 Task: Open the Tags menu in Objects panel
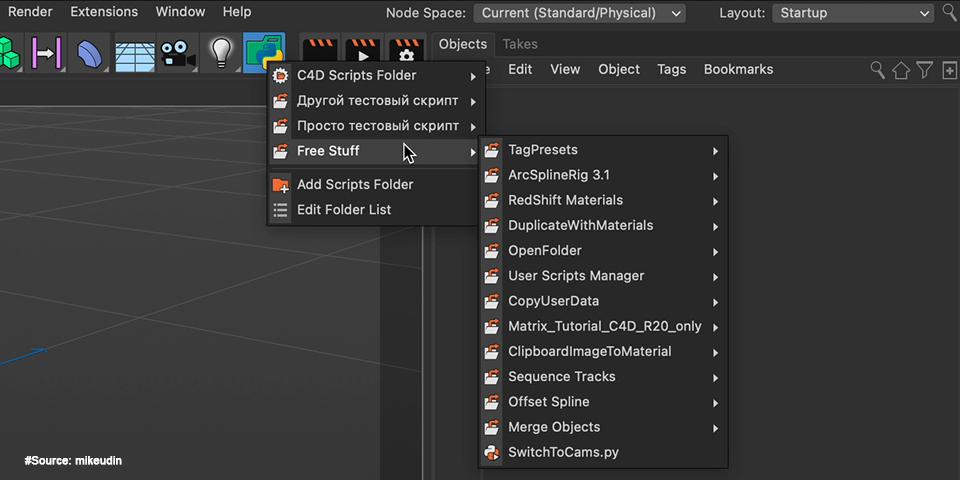[672, 69]
